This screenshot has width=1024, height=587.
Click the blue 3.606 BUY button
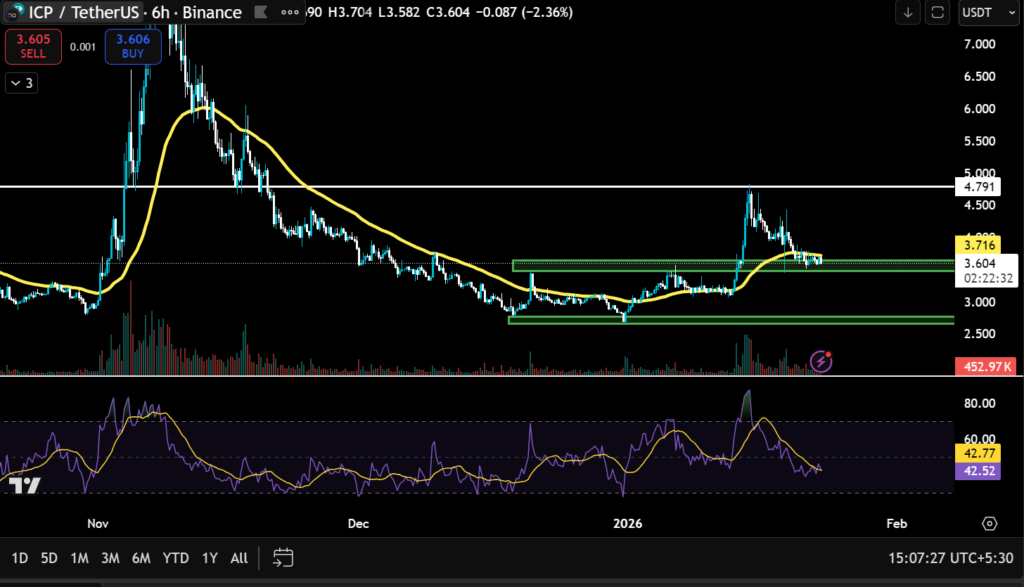point(133,48)
